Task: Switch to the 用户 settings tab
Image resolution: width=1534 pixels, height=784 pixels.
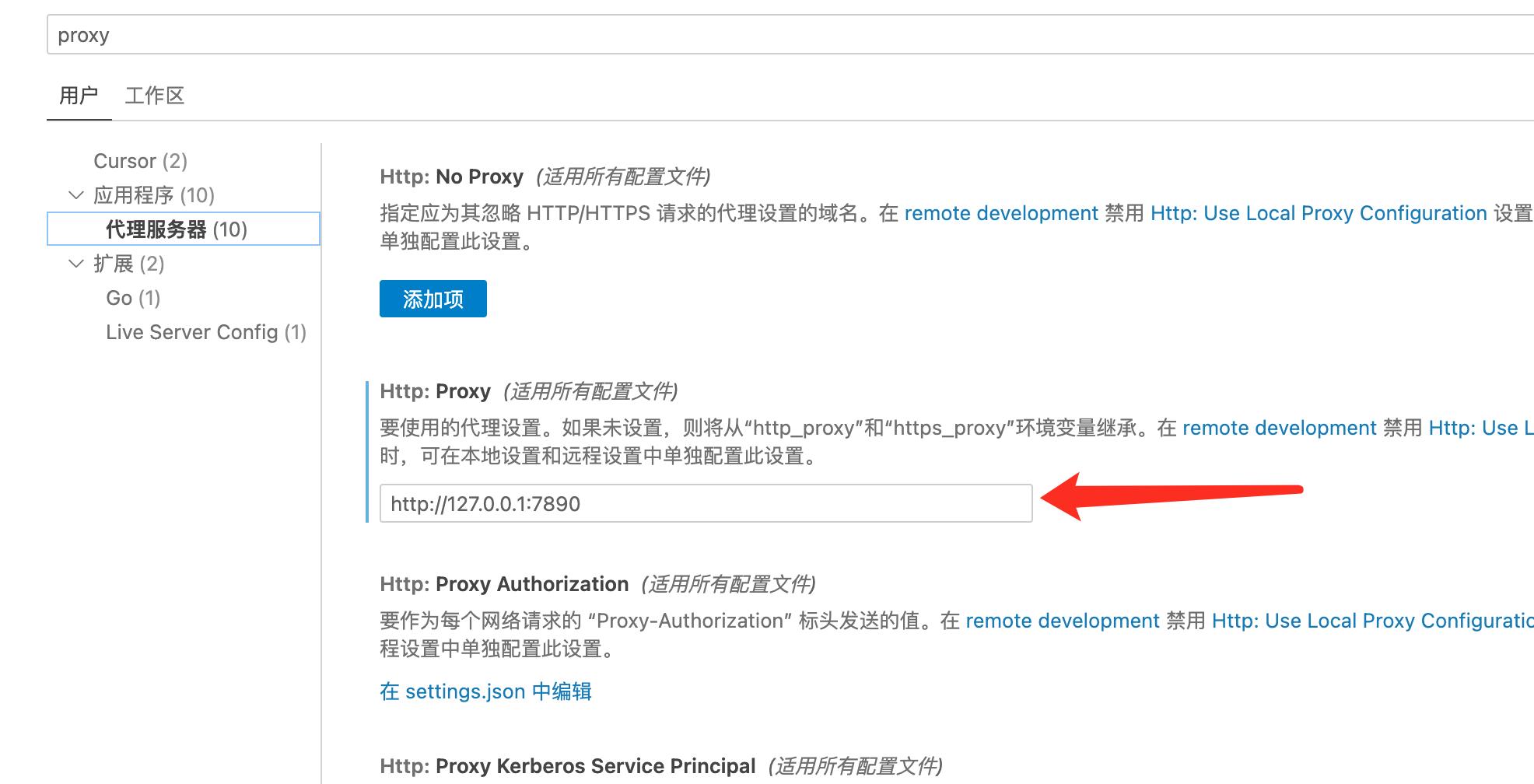Action: point(79,96)
